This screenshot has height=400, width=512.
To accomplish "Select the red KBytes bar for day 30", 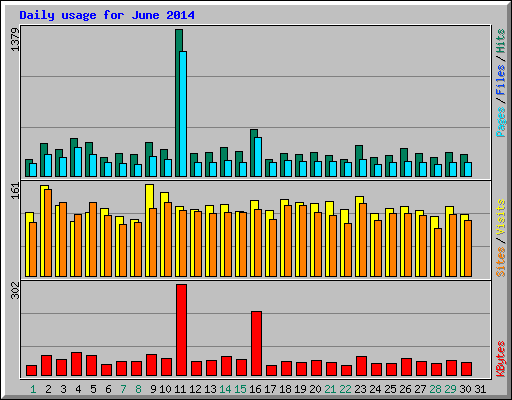I will point(466,369).
